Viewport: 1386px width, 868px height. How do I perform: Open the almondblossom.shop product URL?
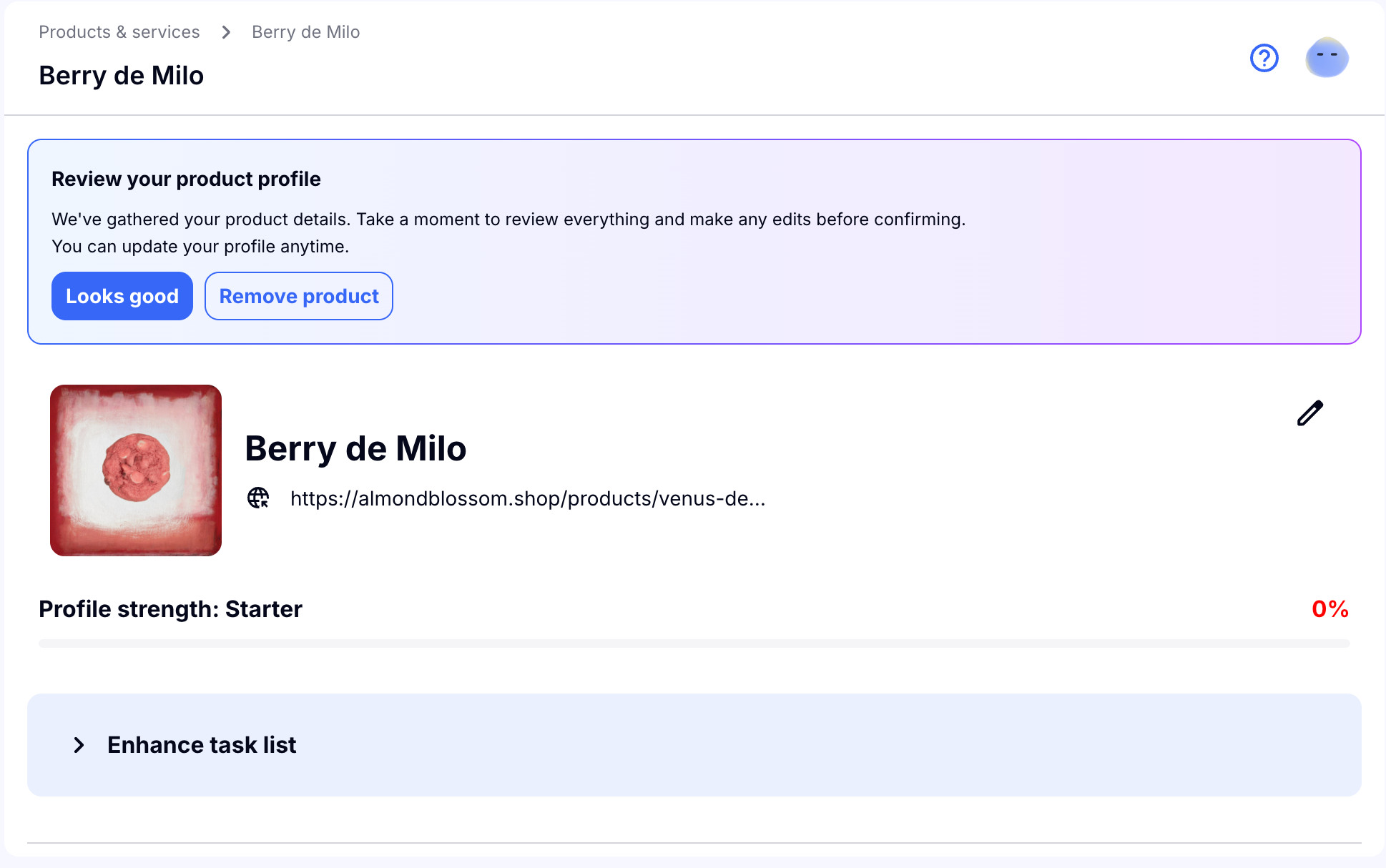click(528, 498)
